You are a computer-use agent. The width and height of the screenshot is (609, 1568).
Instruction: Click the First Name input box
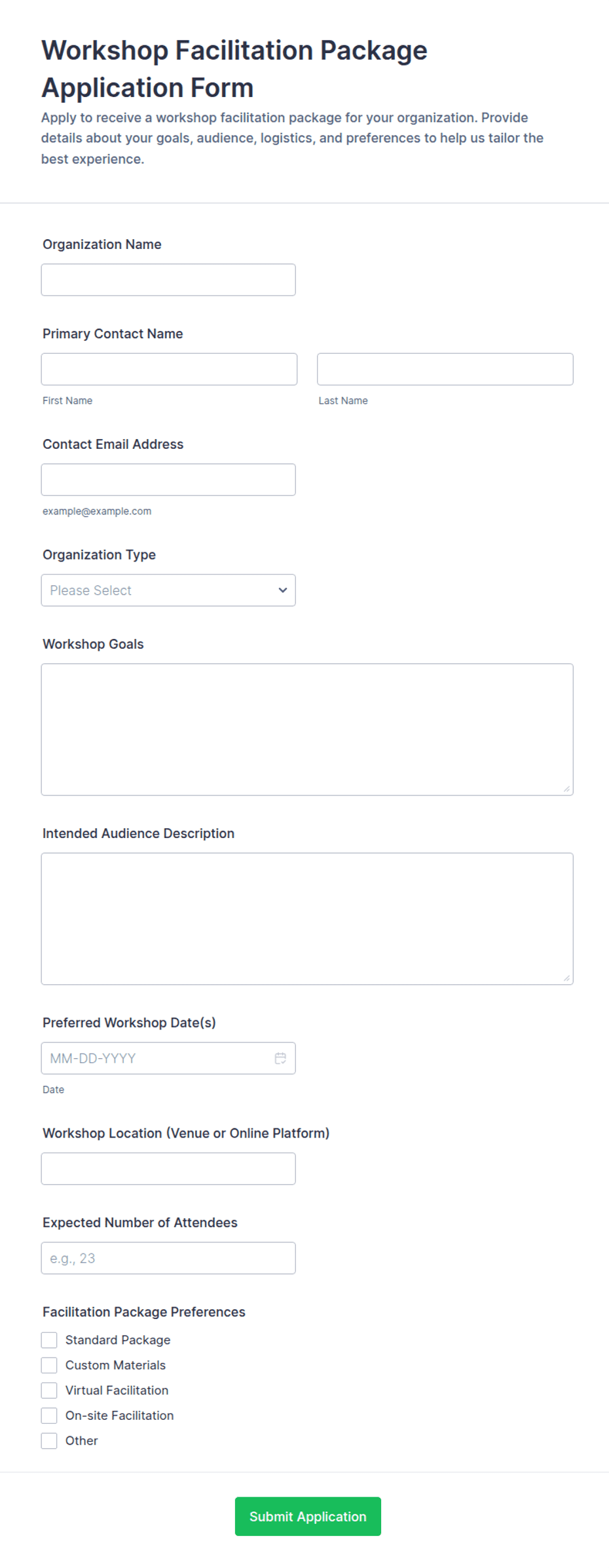click(x=169, y=369)
